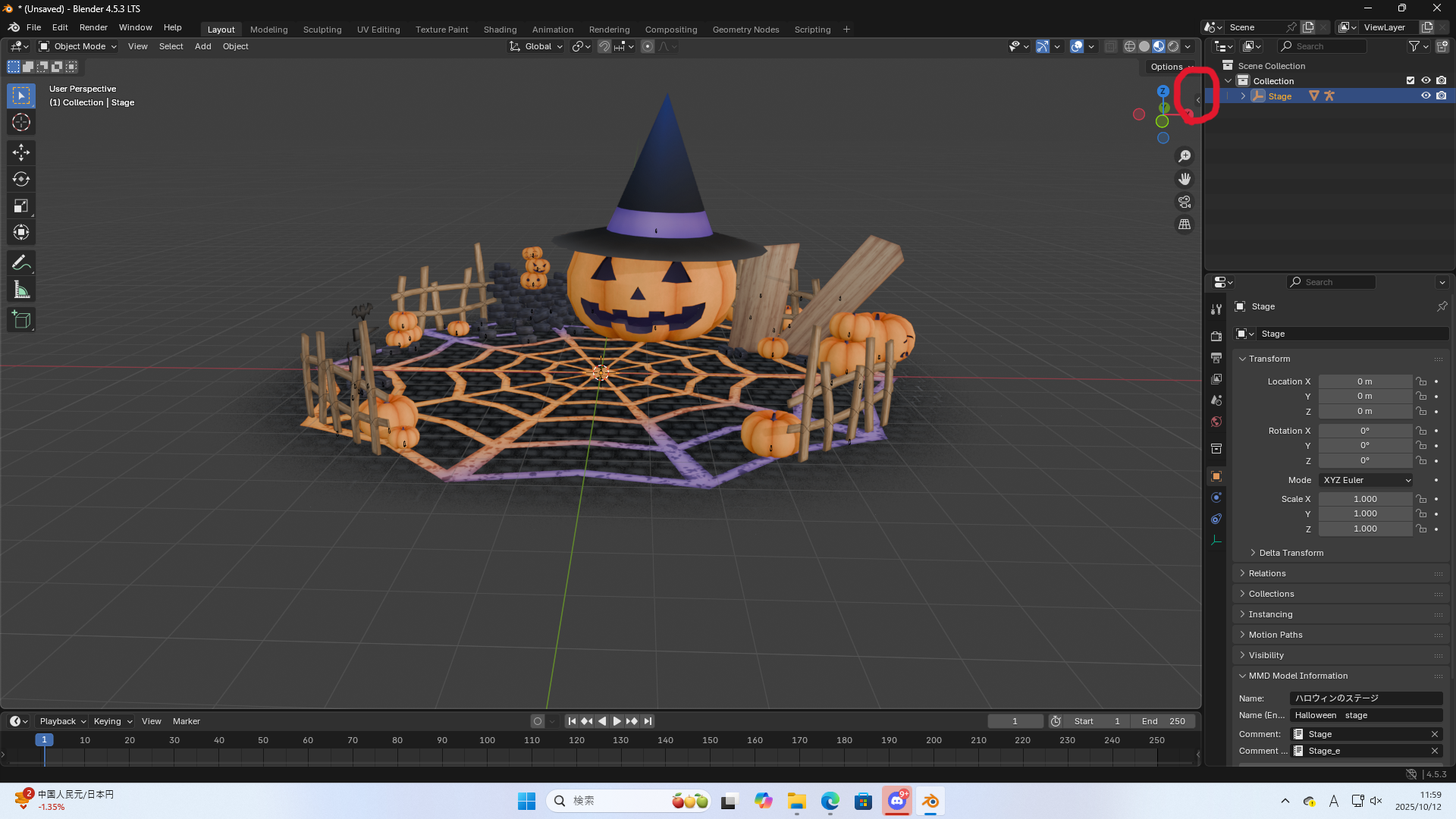Toggle the Collection checkbox in the outliner
The image size is (1456, 819).
1410,80
